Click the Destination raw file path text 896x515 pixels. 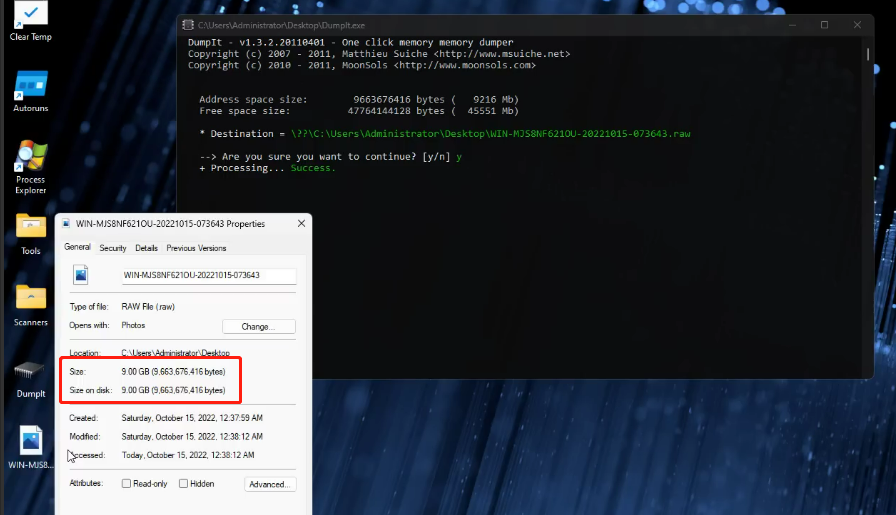click(x=490, y=134)
